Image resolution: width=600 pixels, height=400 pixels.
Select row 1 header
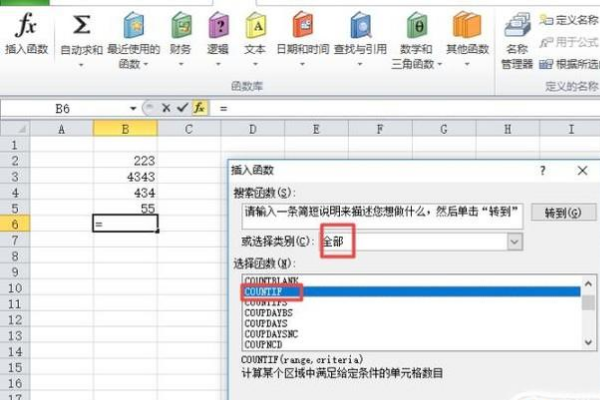pyautogui.click(x=15, y=145)
